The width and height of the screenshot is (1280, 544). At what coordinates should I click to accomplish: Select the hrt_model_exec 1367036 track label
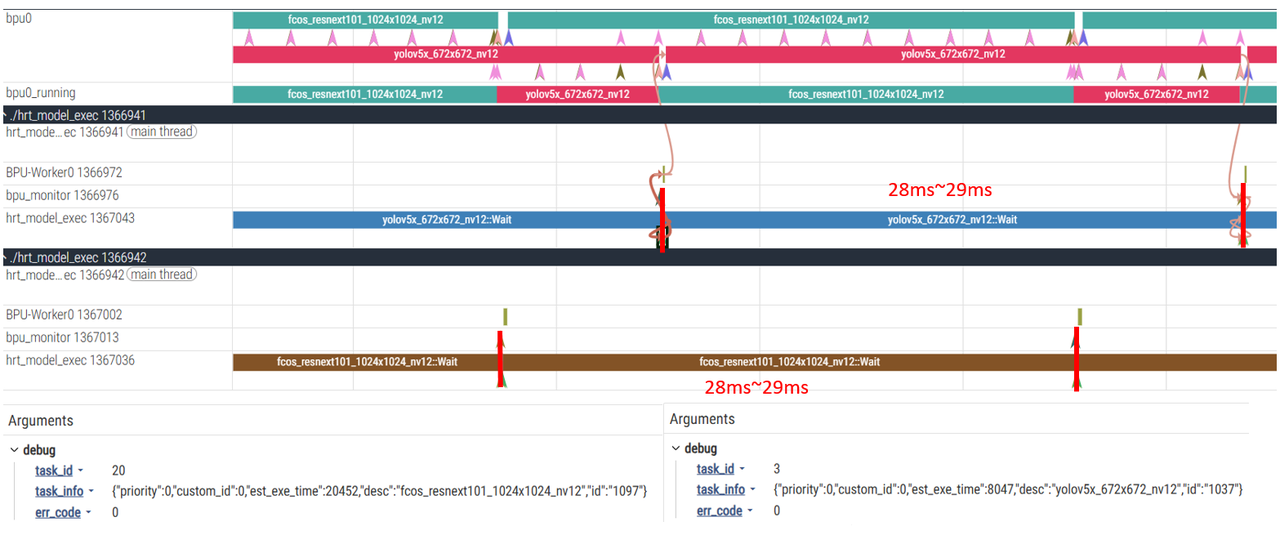point(70,361)
